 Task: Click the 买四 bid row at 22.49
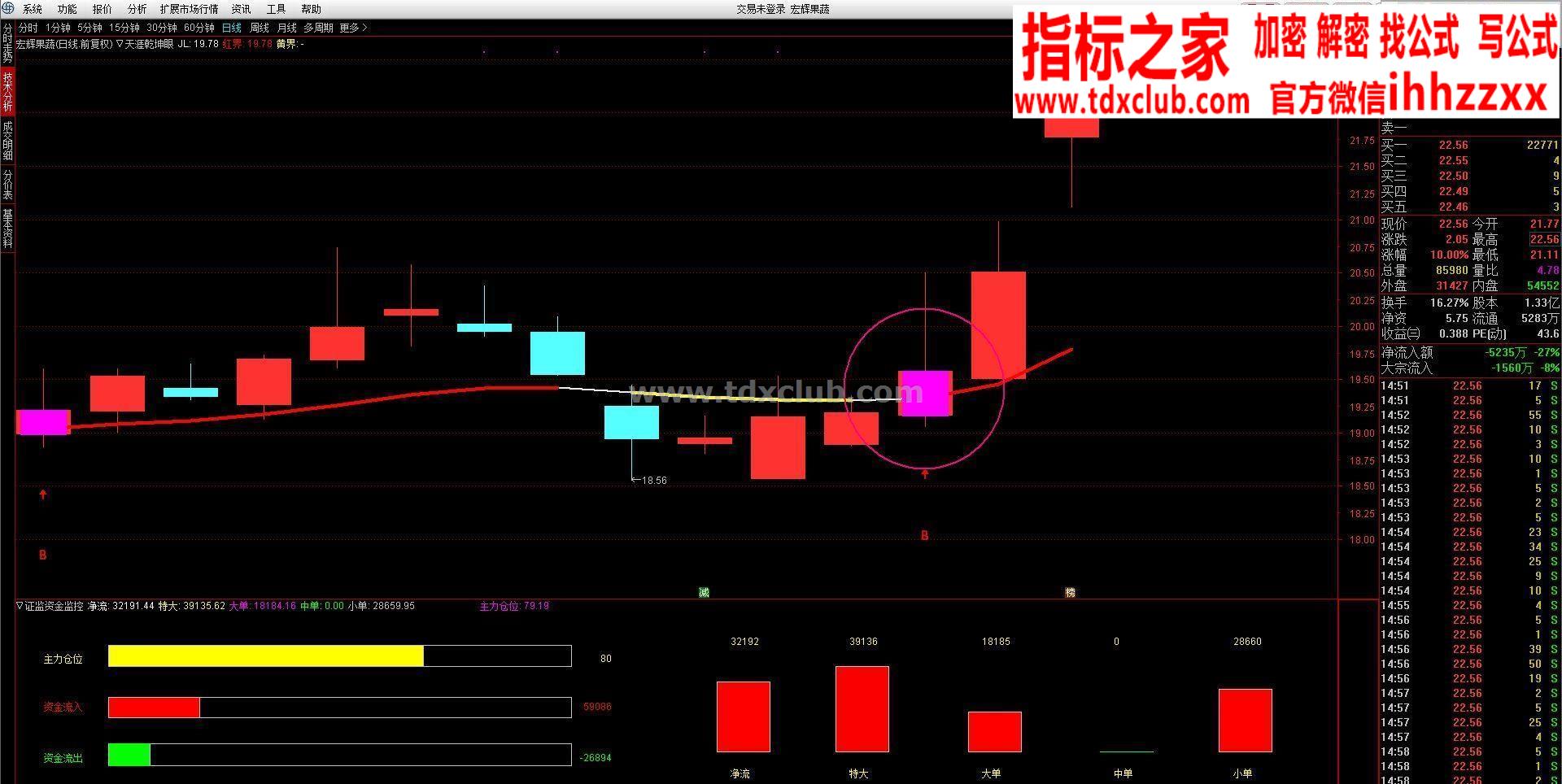[1470, 192]
